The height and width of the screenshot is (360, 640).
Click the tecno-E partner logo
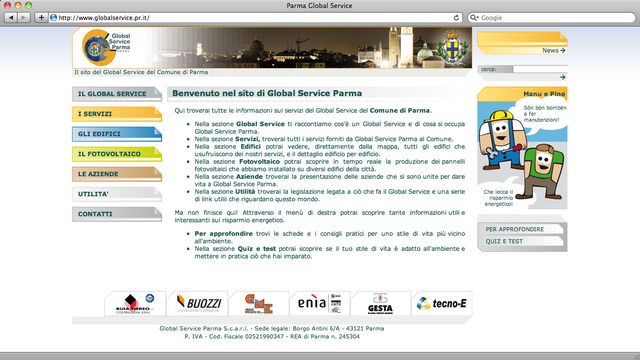pos(442,303)
